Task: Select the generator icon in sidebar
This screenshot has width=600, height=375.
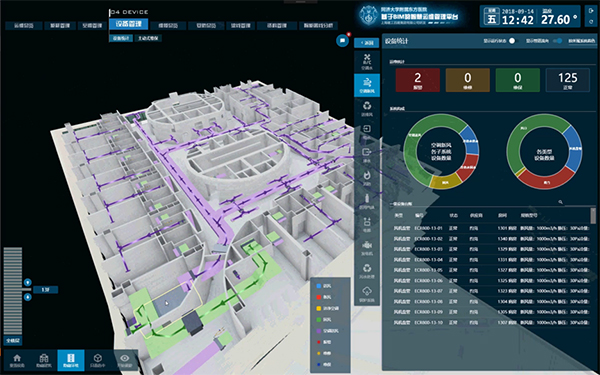Action: click(367, 247)
